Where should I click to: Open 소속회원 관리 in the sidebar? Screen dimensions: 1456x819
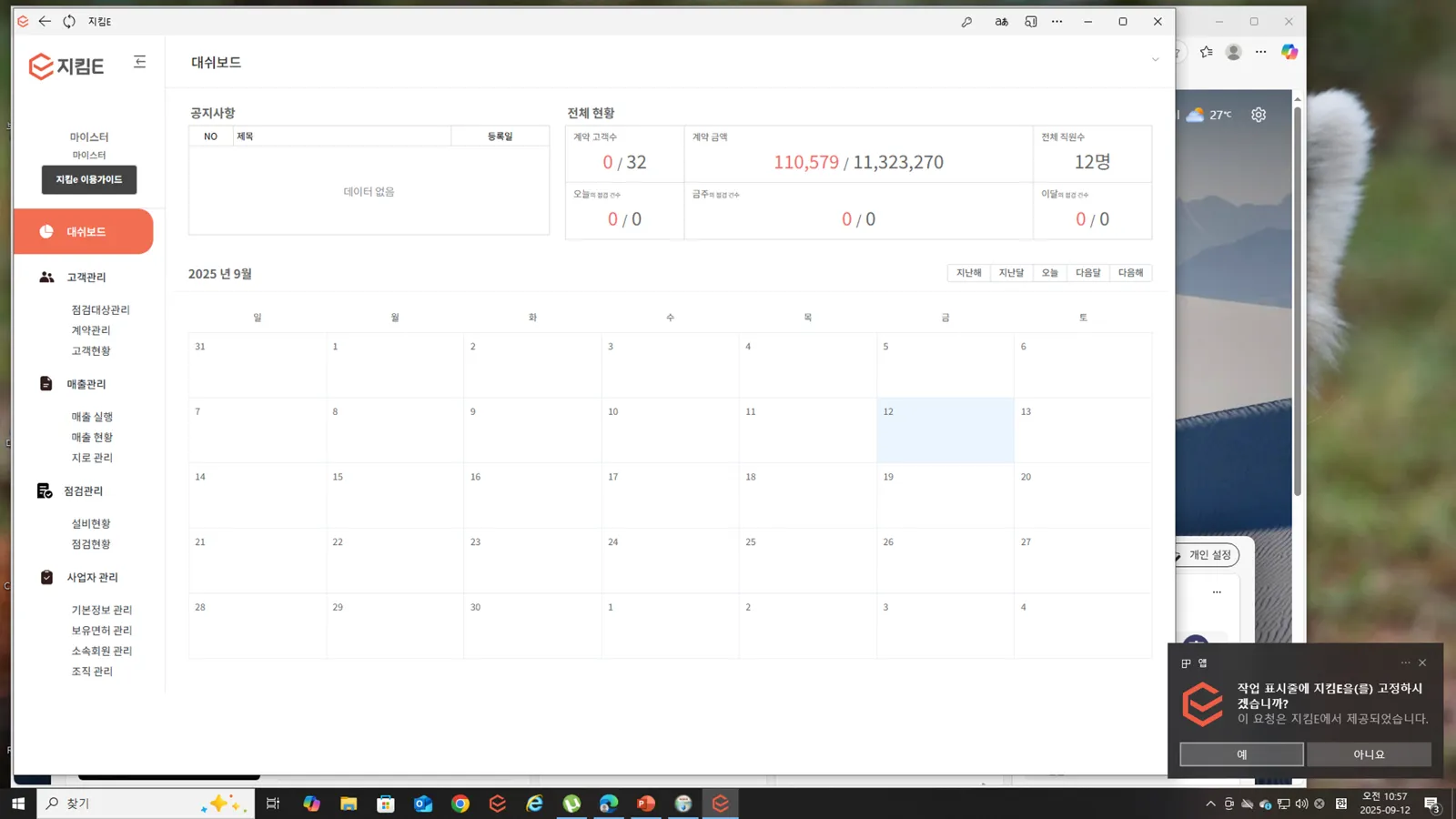tap(102, 651)
